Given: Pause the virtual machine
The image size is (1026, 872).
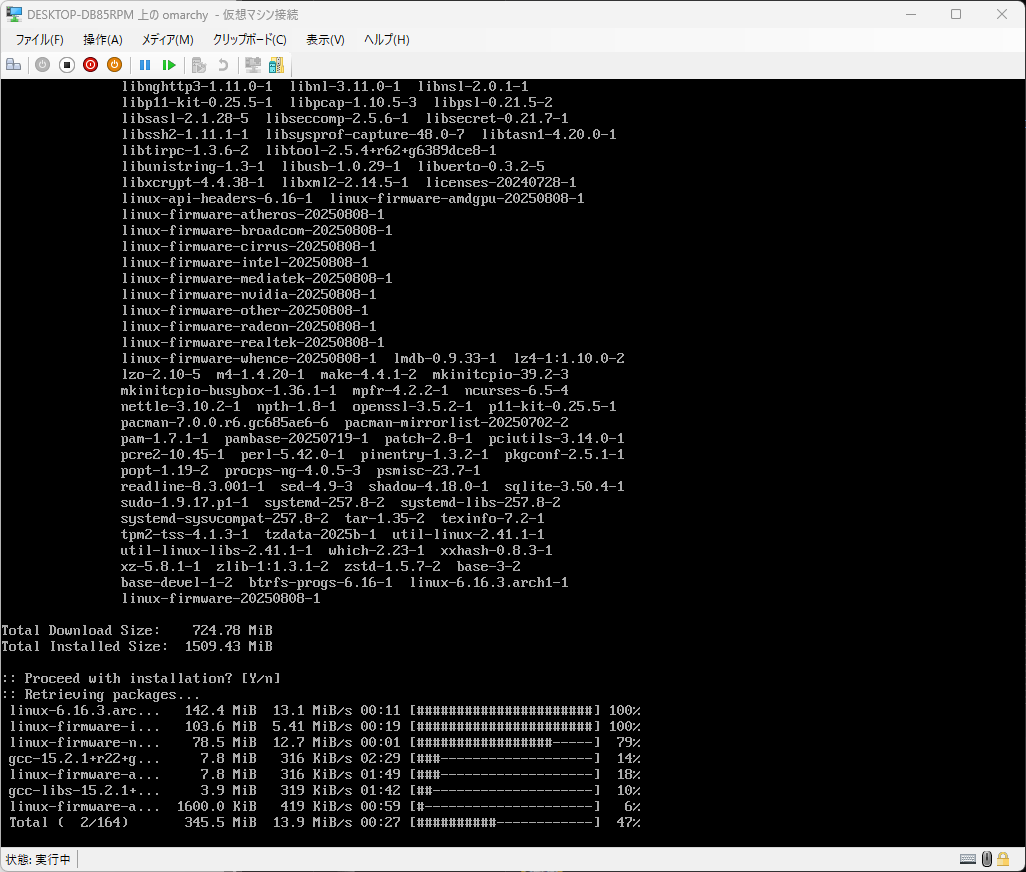Looking at the screenshot, I should tap(145, 65).
